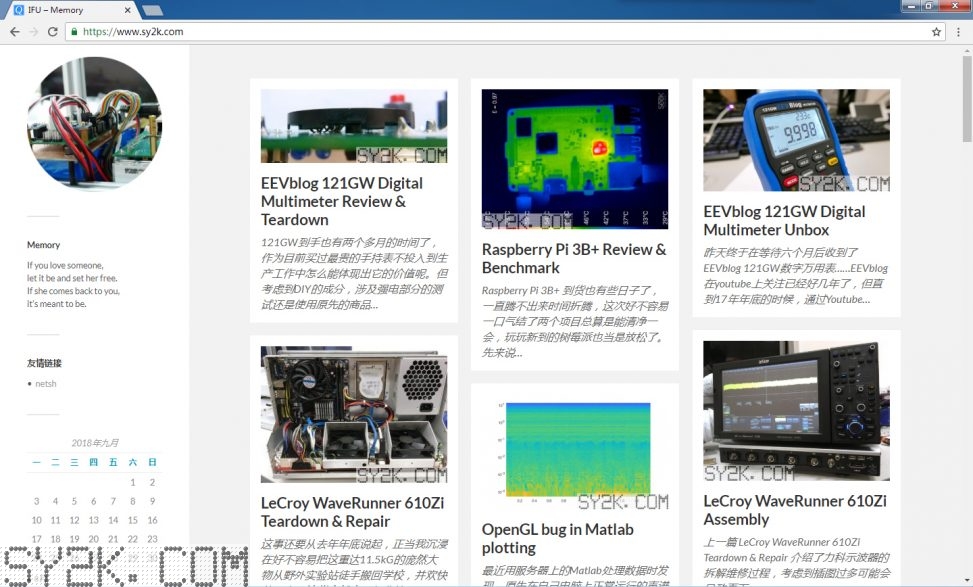
Task: Close the IFU – Memory tab
Action: pyautogui.click(x=128, y=10)
